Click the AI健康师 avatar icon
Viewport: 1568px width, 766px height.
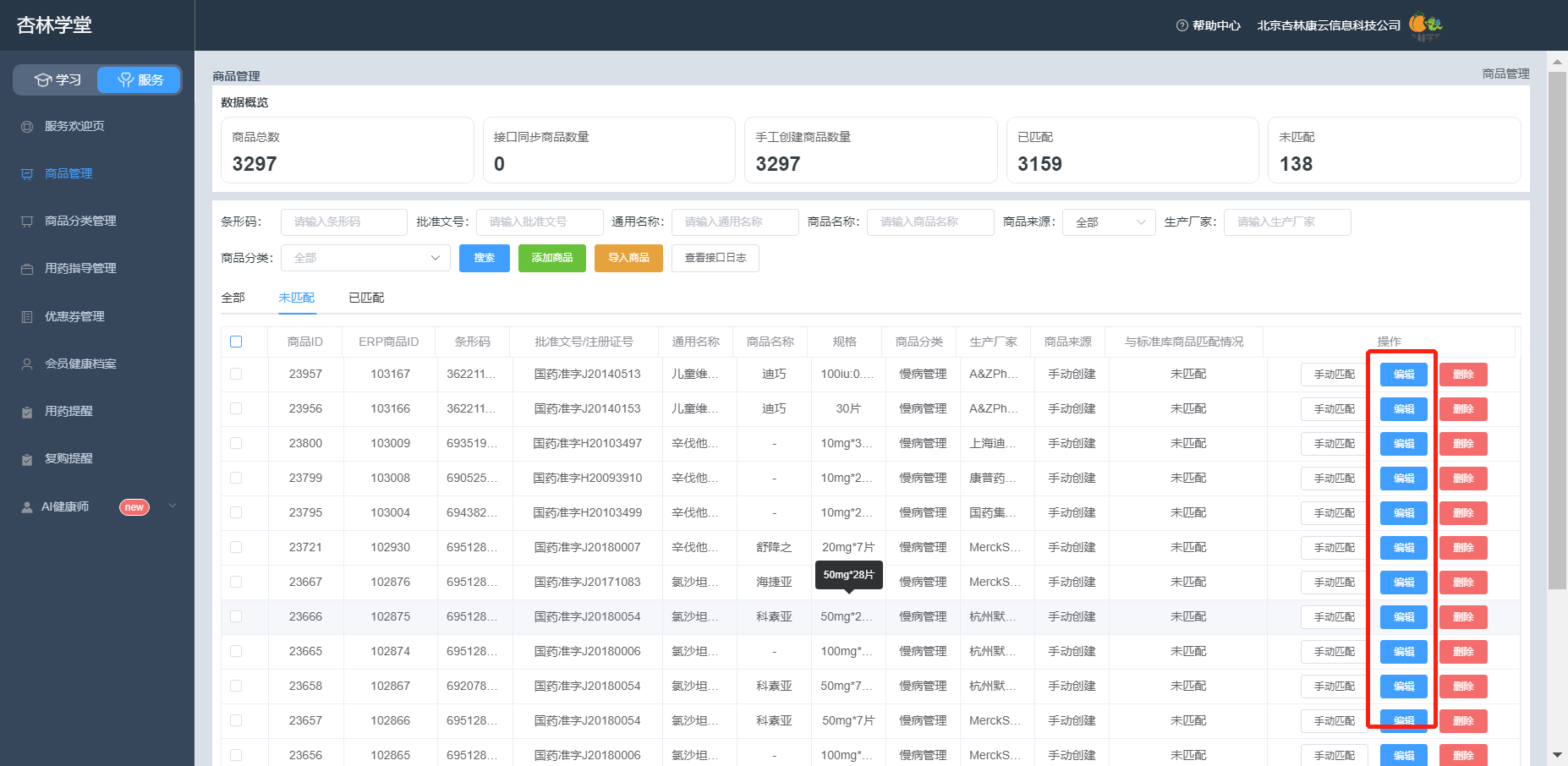pyautogui.click(x=27, y=507)
